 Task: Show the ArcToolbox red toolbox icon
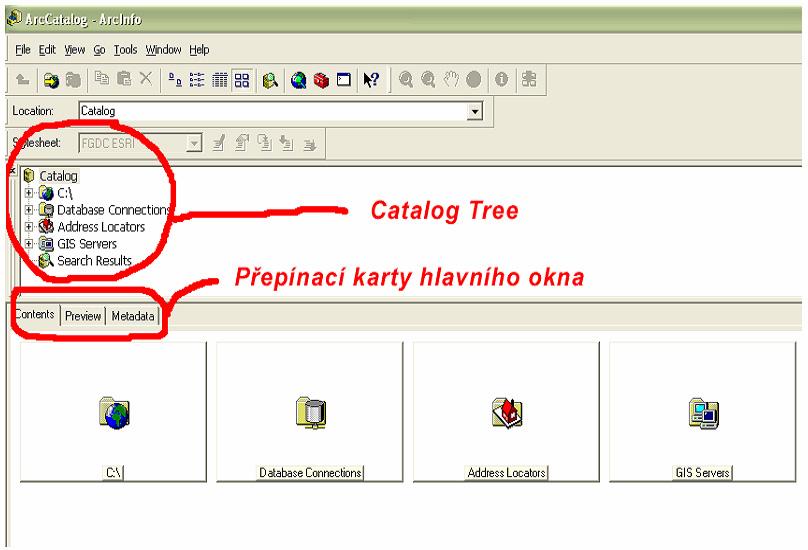321,80
